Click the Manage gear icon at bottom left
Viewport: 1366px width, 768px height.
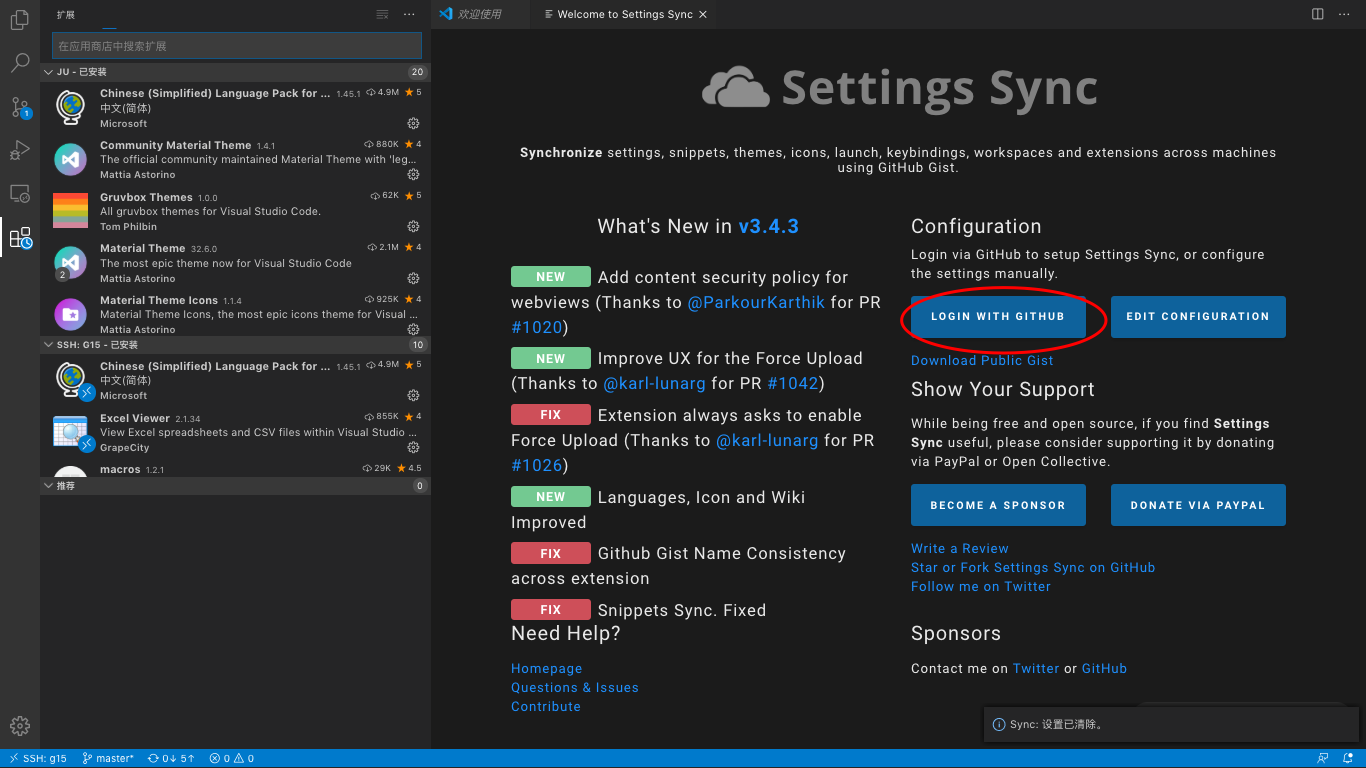coord(19,726)
